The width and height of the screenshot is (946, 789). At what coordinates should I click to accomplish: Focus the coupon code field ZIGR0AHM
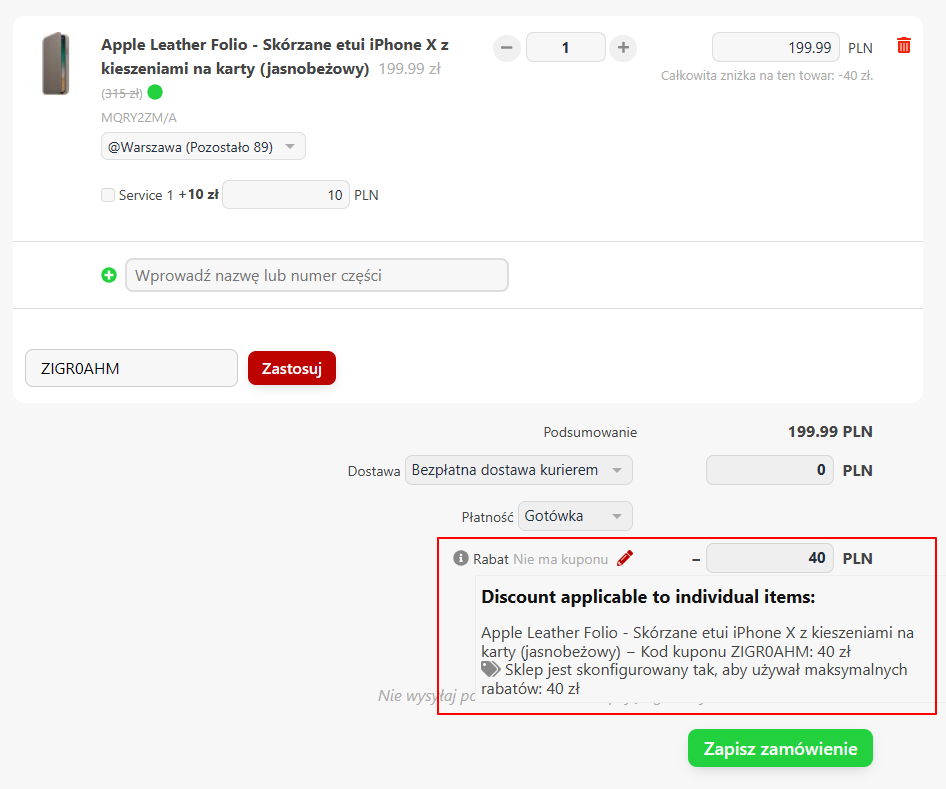(x=132, y=368)
